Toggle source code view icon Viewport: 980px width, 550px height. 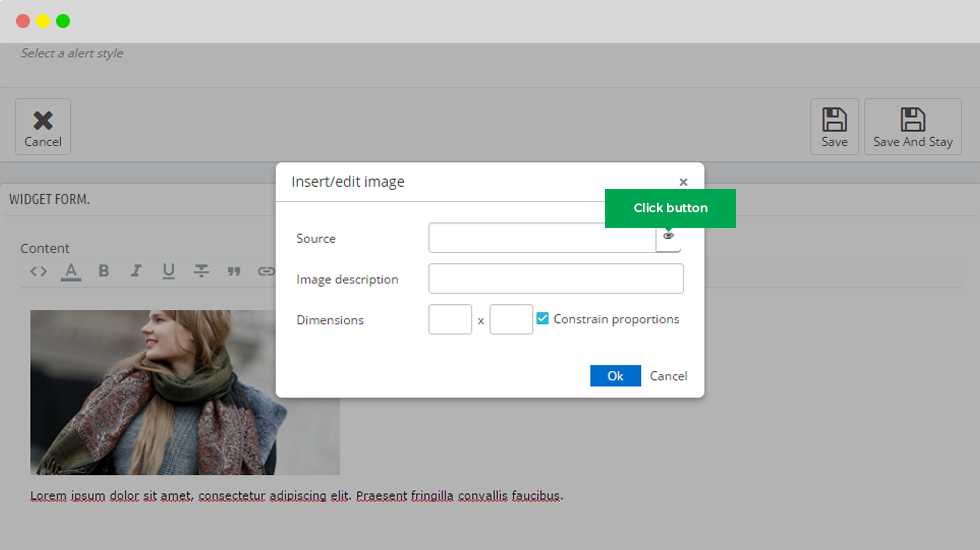tap(39, 271)
